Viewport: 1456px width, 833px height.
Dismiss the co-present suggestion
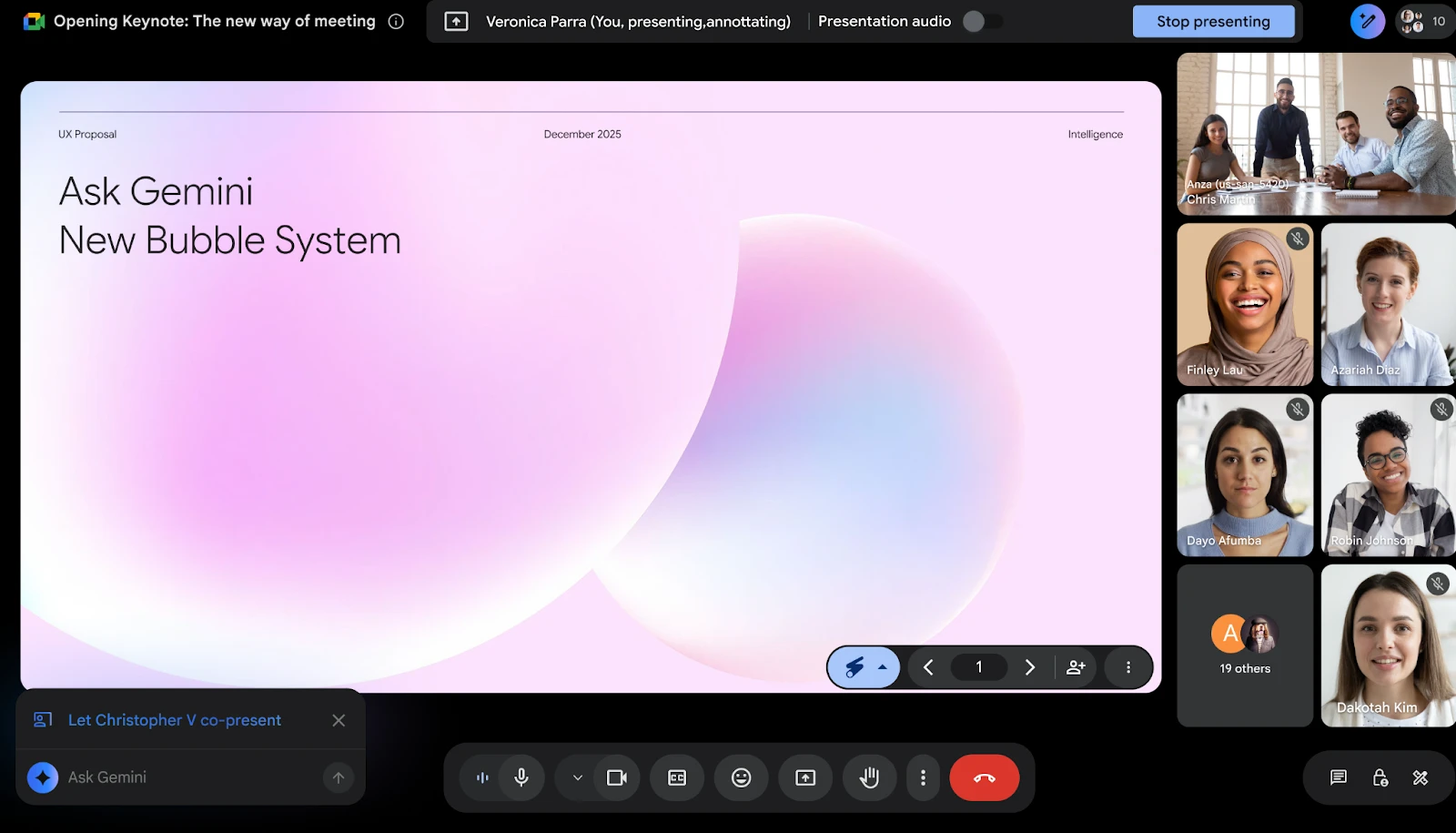coord(339,720)
